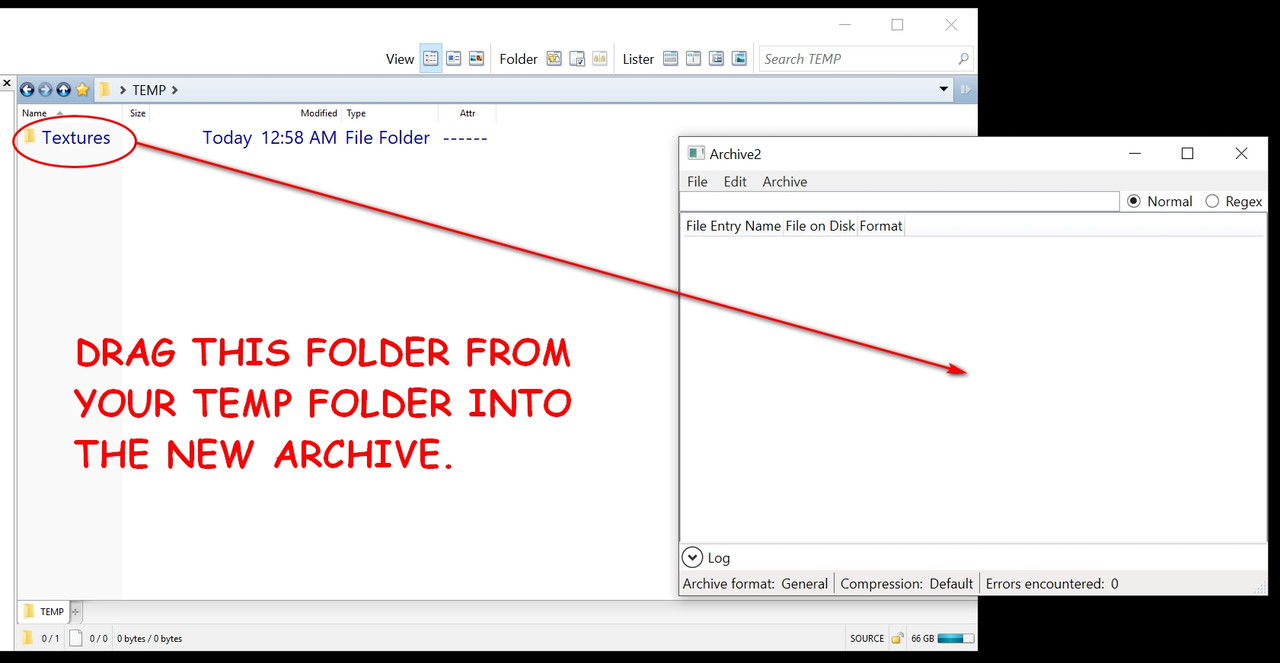Click the folder count icon in status bar
Viewport: 1280px width, 663px height.
(x=28, y=638)
